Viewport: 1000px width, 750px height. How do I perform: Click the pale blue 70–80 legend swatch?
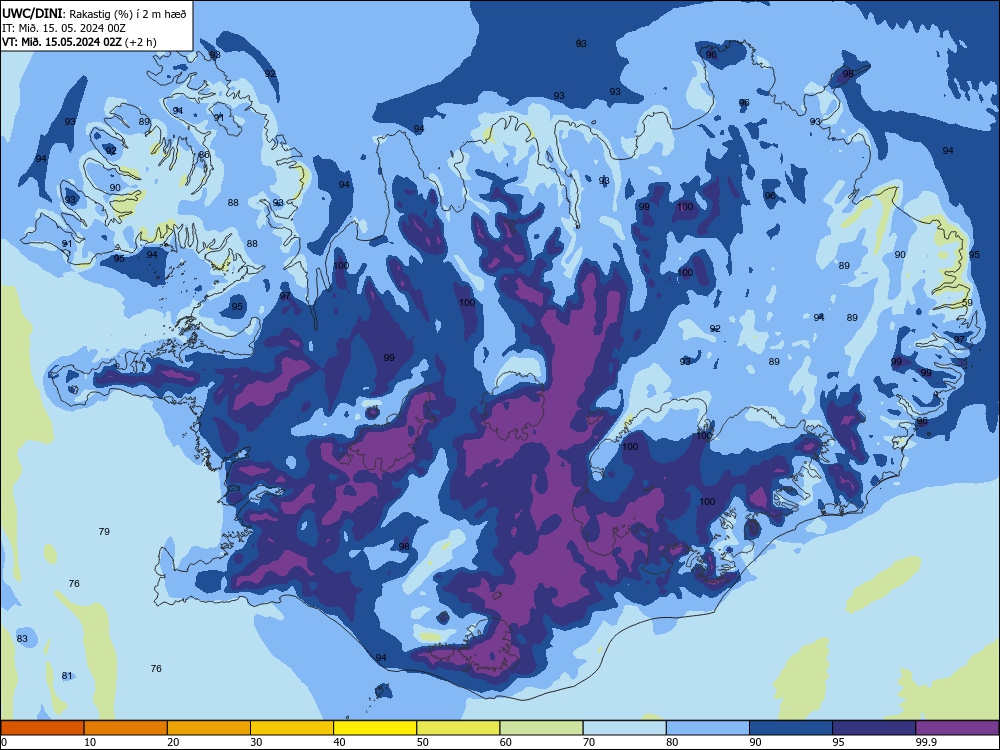coord(624,728)
